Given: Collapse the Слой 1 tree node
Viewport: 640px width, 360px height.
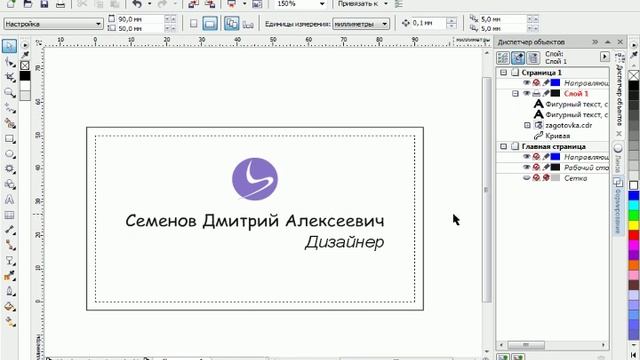Looking at the screenshot, I should coord(515,93).
